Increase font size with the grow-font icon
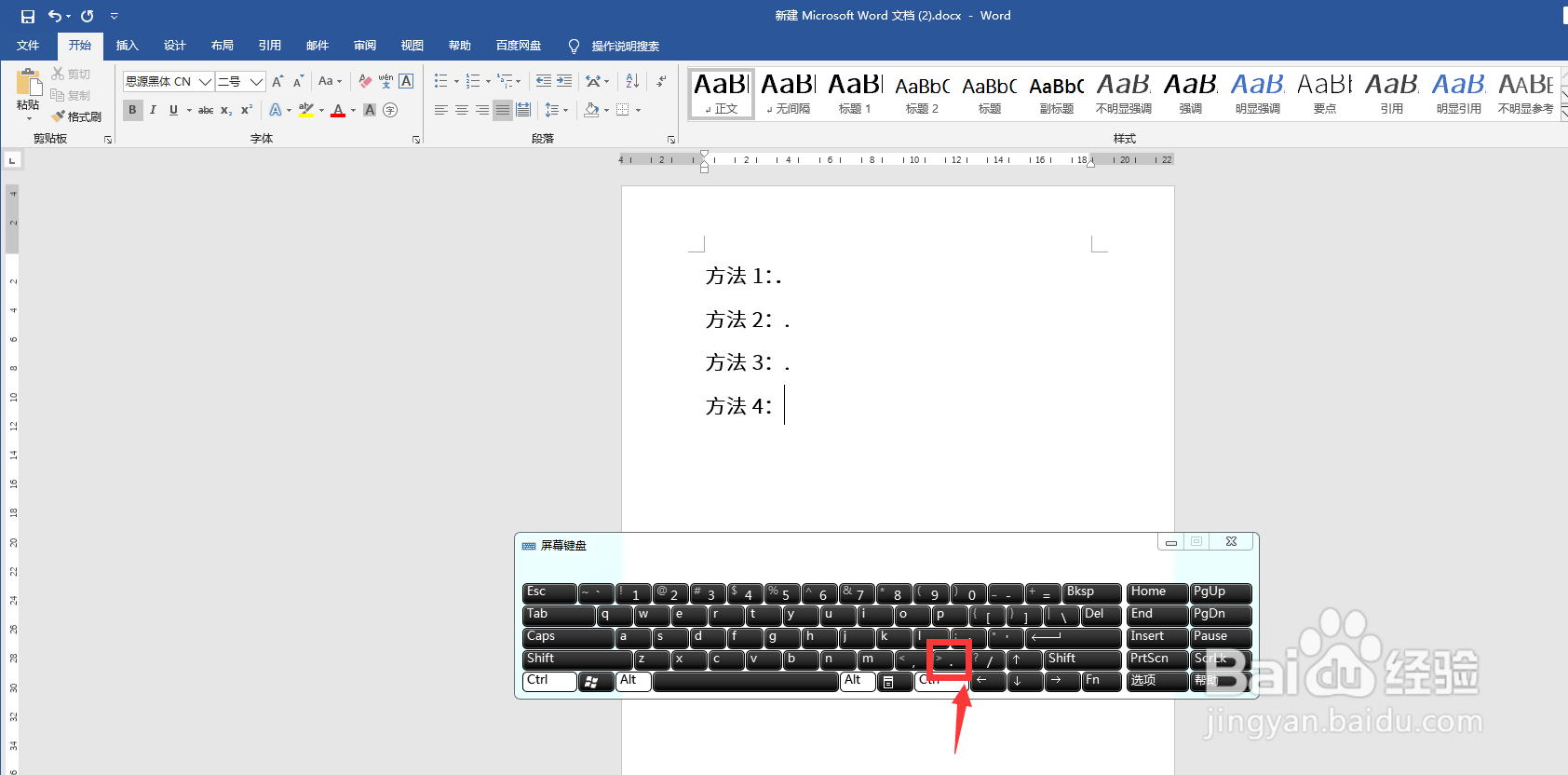This screenshot has width=1568, height=775. click(x=277, y=82)
